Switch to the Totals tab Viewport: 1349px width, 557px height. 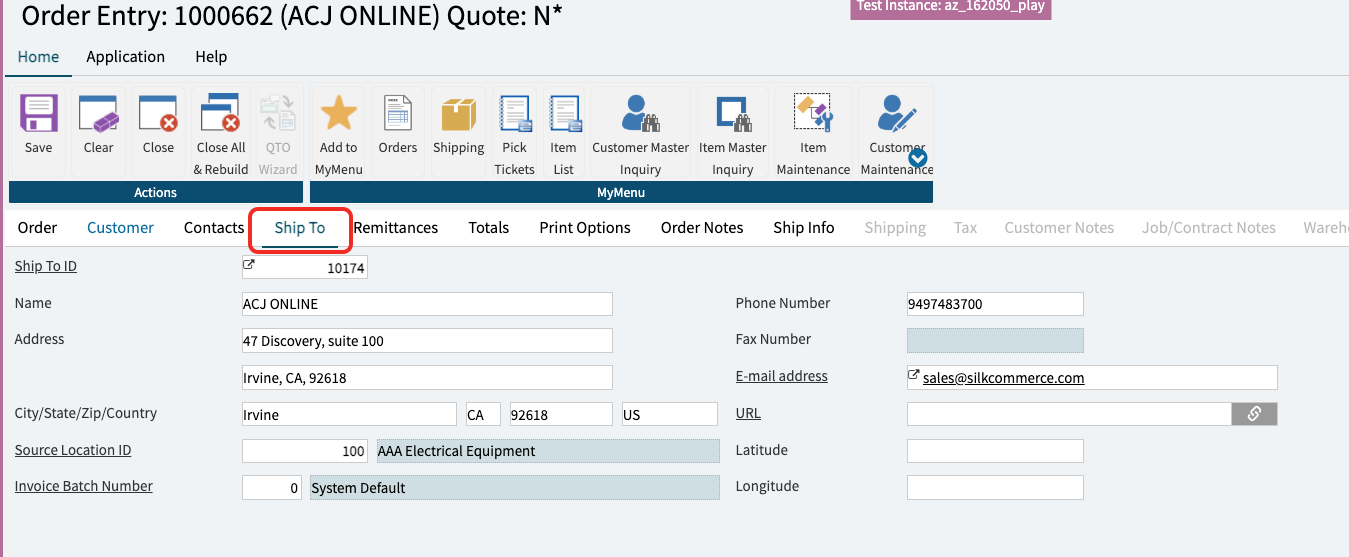[488, 228]
